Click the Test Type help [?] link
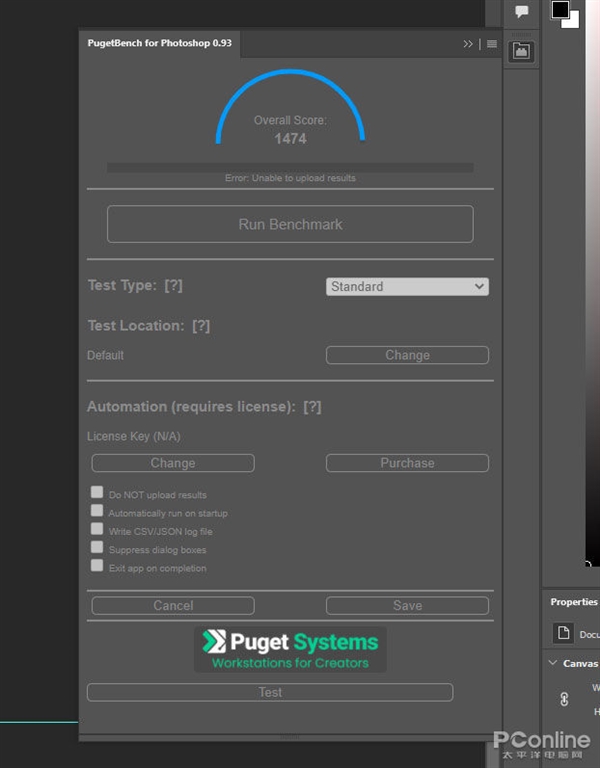 (x=173, y=285)
